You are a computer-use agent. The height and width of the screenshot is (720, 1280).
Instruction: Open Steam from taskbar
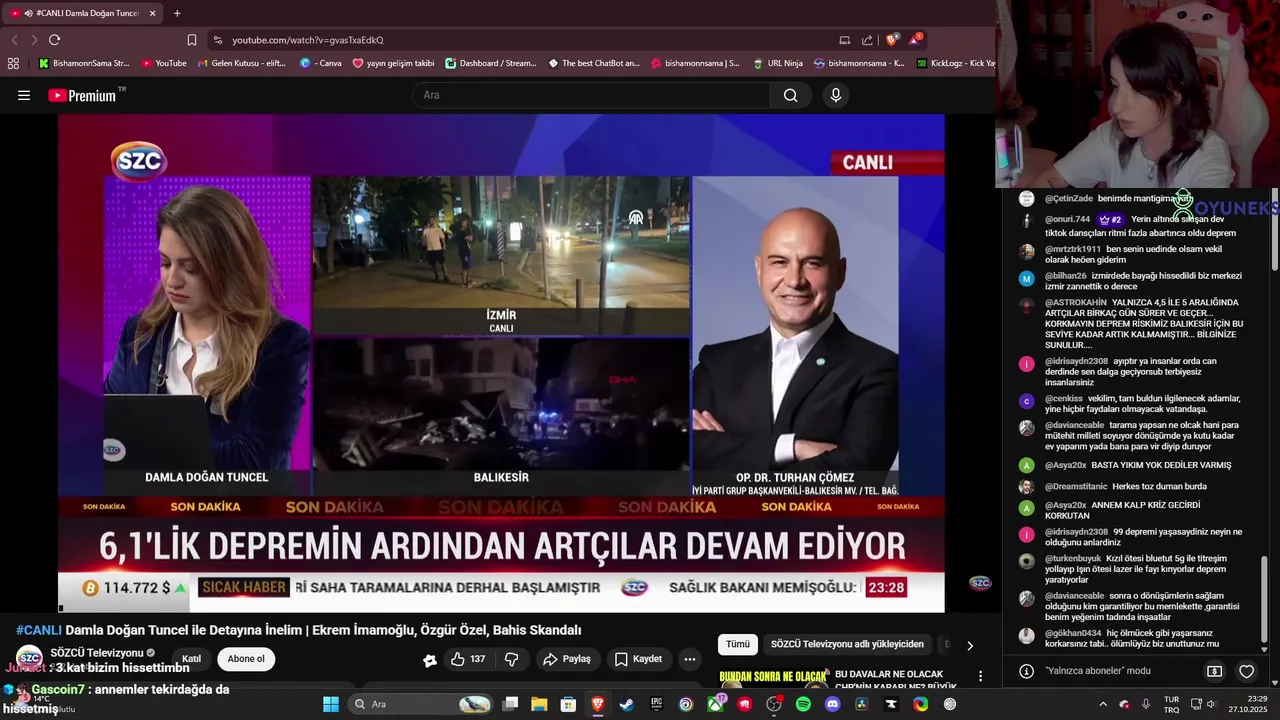point(627,704)
